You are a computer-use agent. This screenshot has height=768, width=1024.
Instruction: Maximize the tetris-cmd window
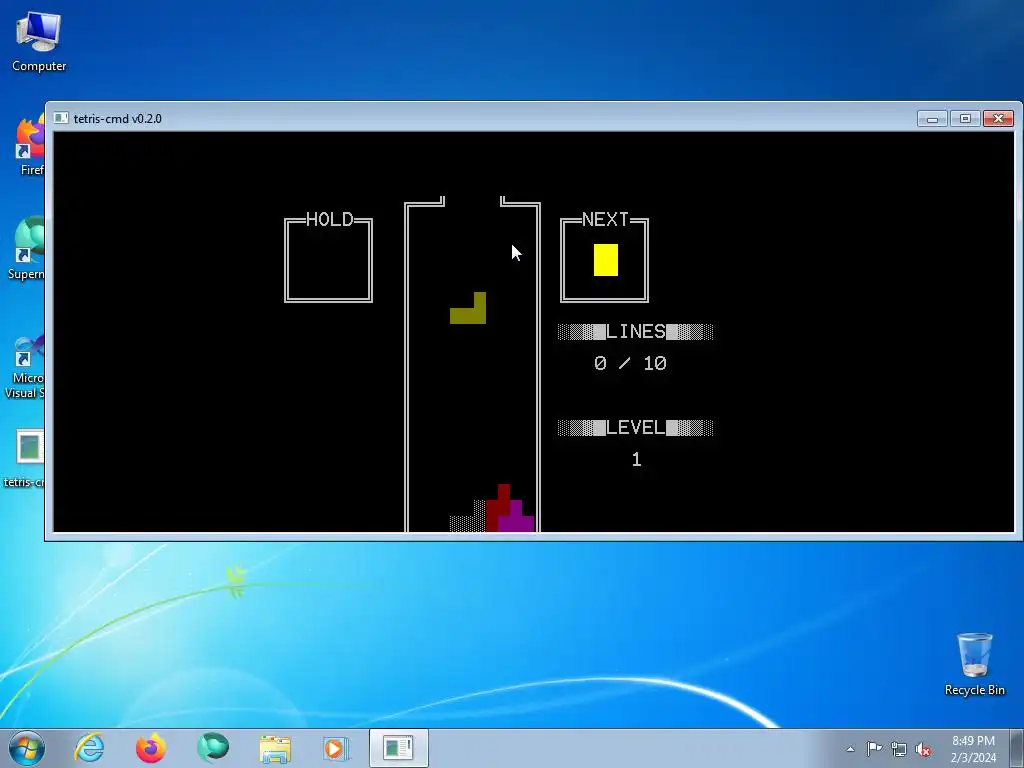965,119
